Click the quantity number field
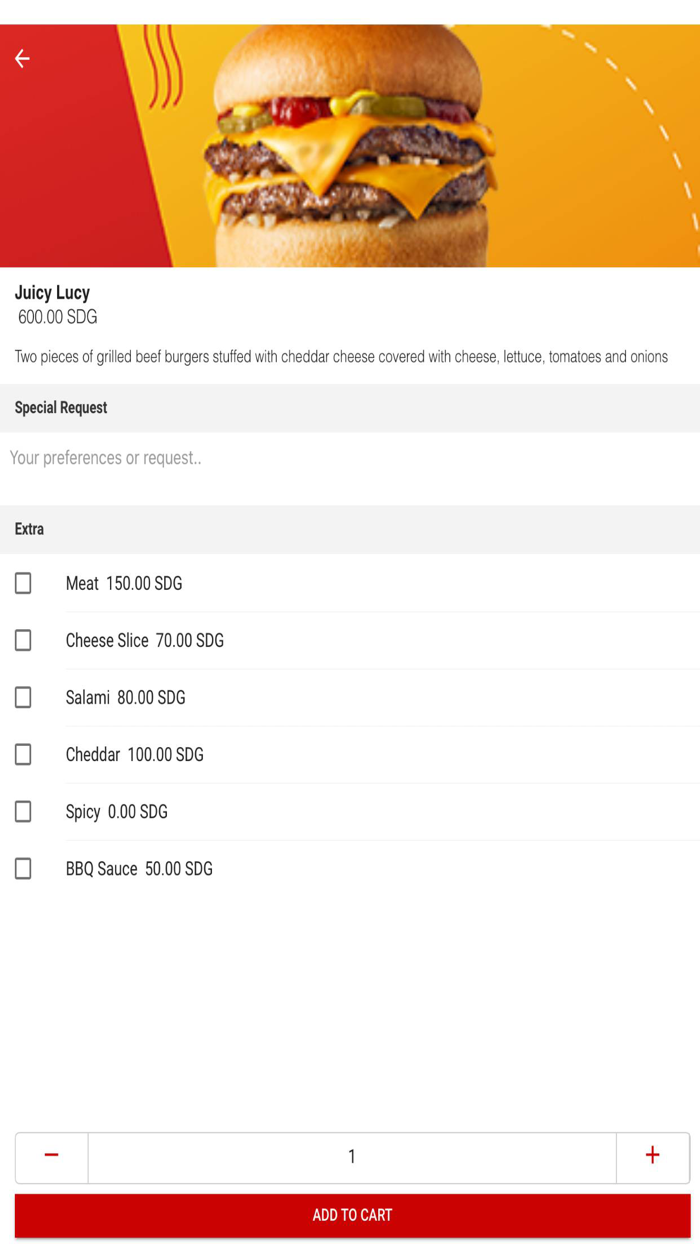This screenshot has height=1244, width=700. [x=351, y=1156]
